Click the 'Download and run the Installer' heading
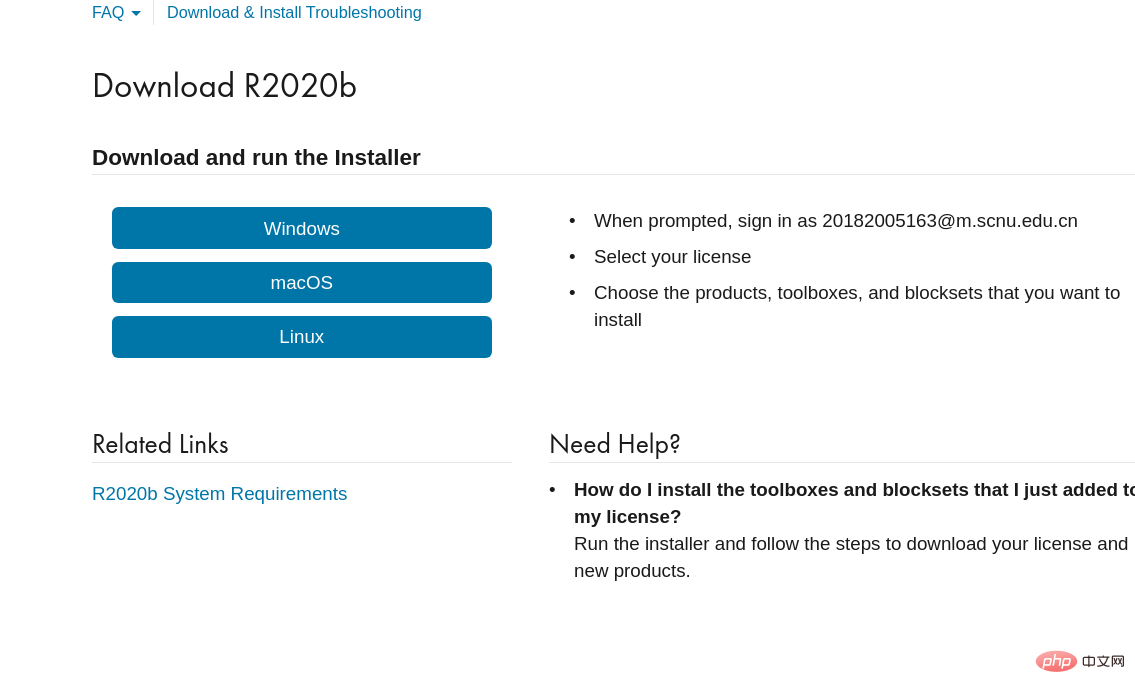Screen dimensions: 1135x694 tap(256, 158)
